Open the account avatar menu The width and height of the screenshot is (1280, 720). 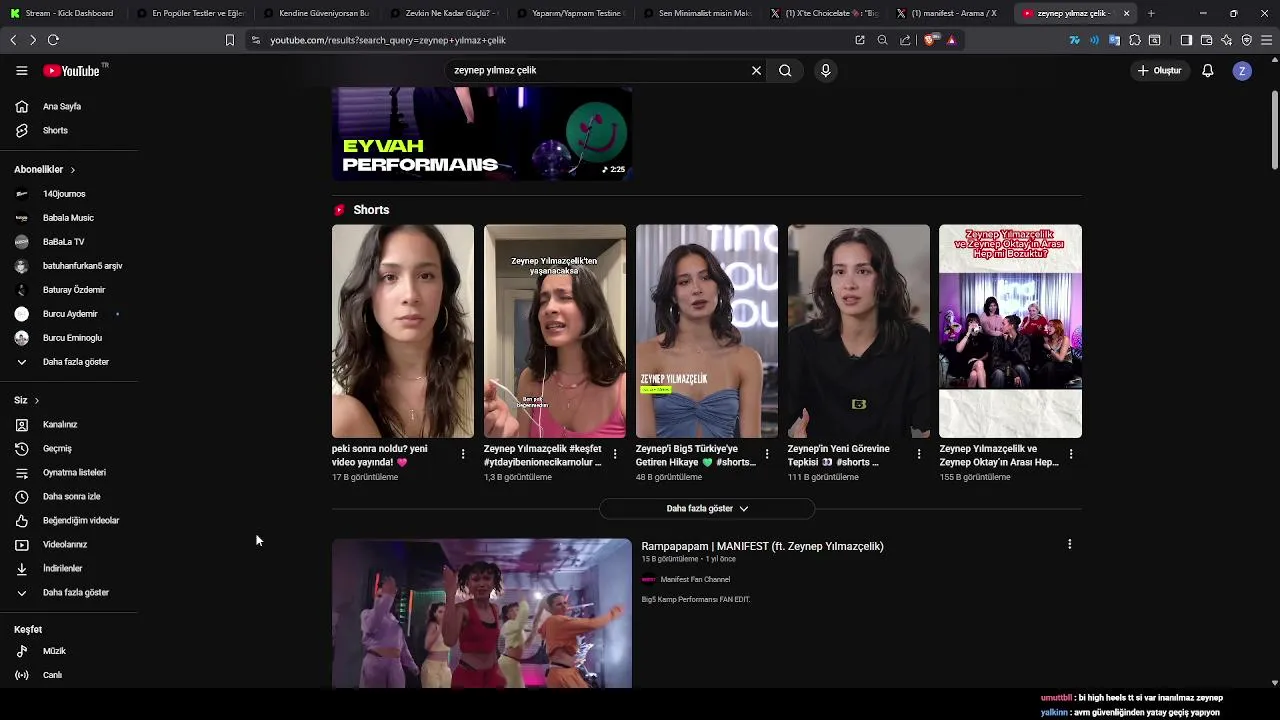[1242, 71]
